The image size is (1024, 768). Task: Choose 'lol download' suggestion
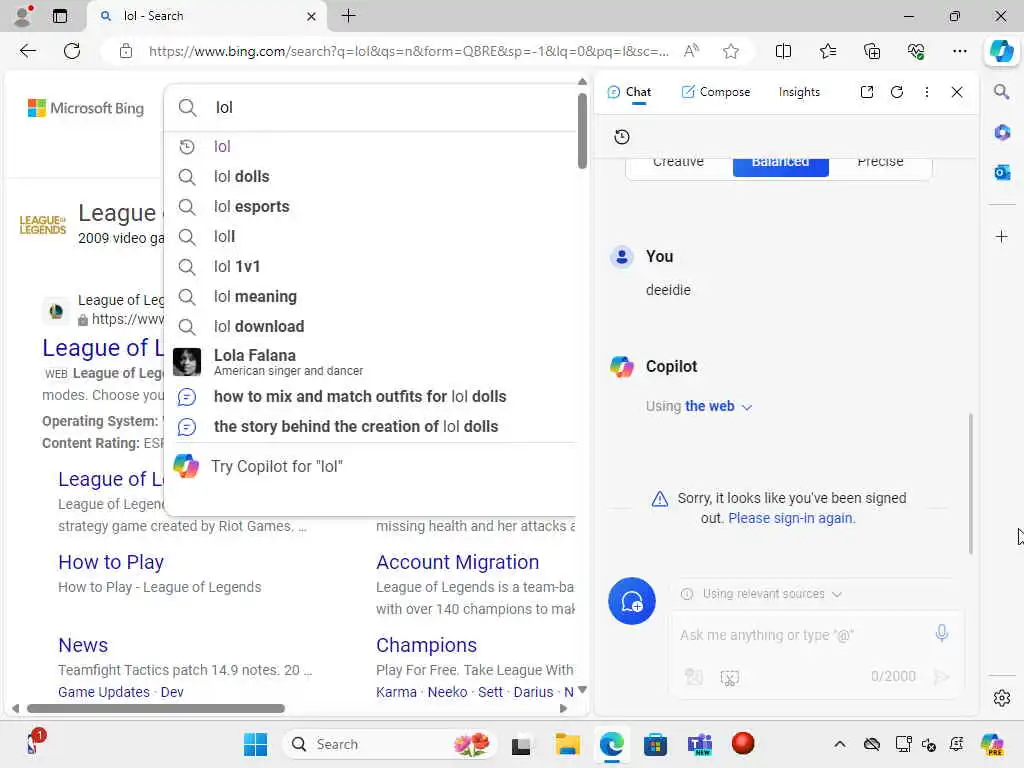tap(370, 327)
